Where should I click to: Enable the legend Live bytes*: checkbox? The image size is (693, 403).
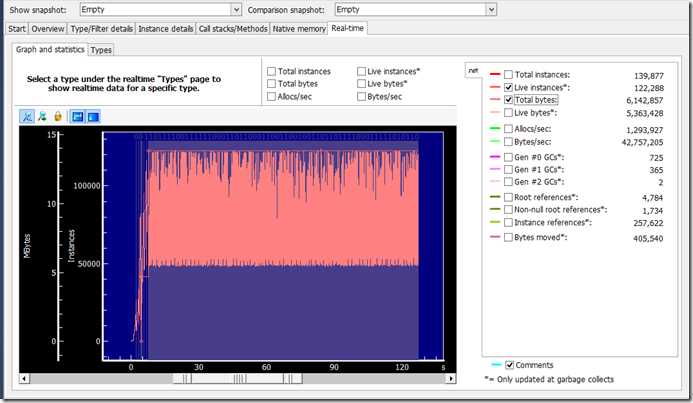click(x=508, y=113)
